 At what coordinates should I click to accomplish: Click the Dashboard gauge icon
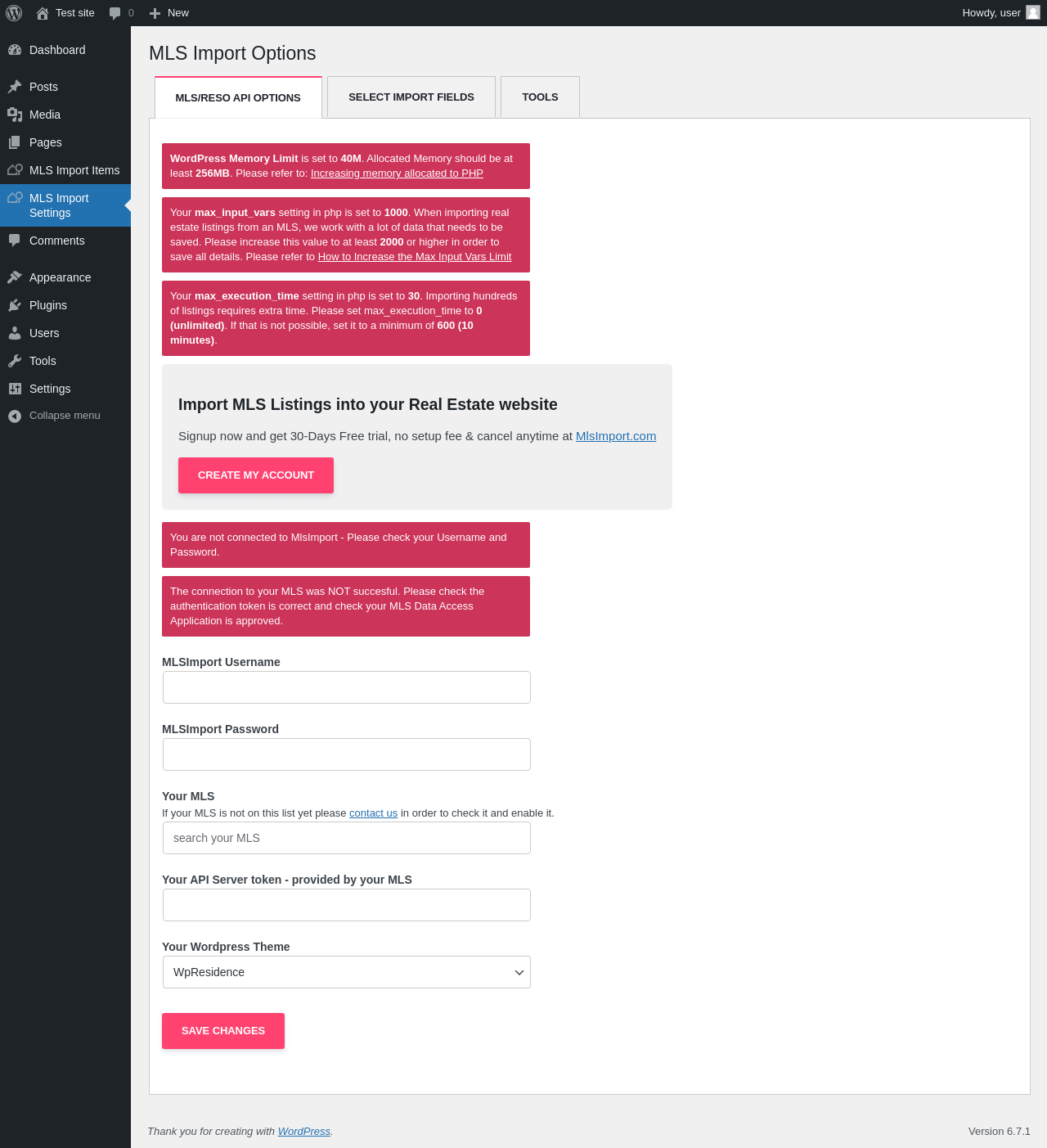15,50
